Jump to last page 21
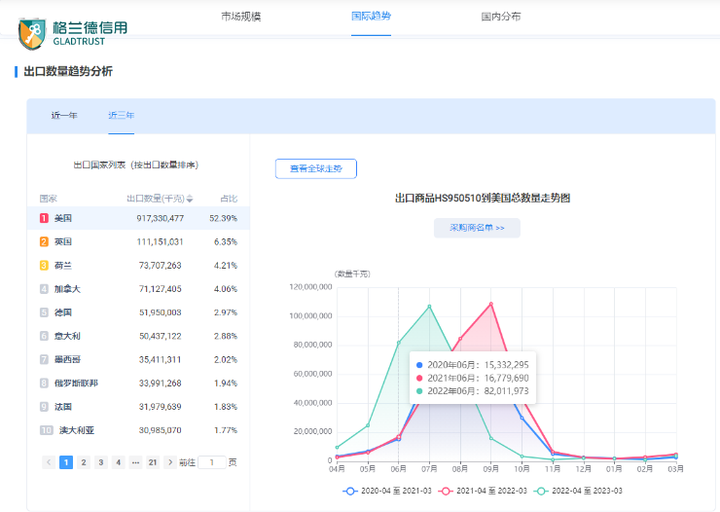 [153, 462]
